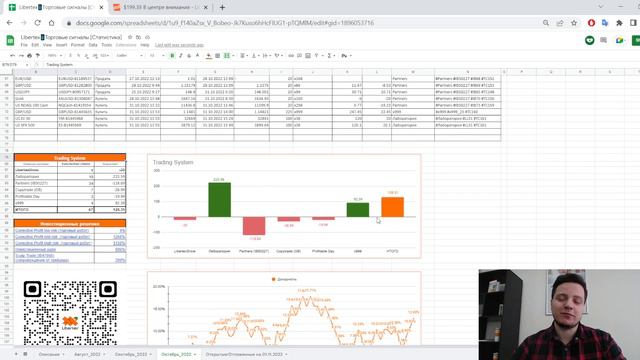Click the Undo toolbar icon
The width and height of the screenshot is (640, 360).
pos(13,56)
